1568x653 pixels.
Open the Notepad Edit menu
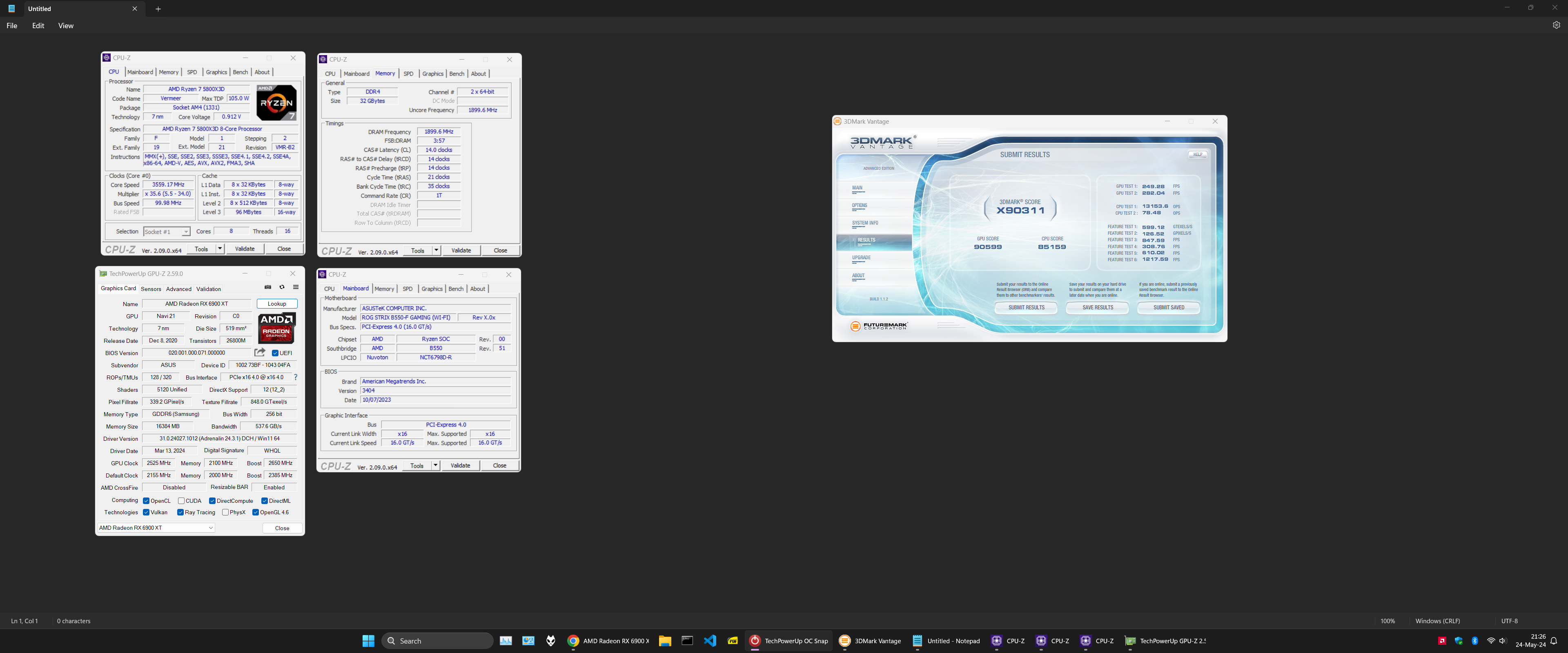point(38,26)
